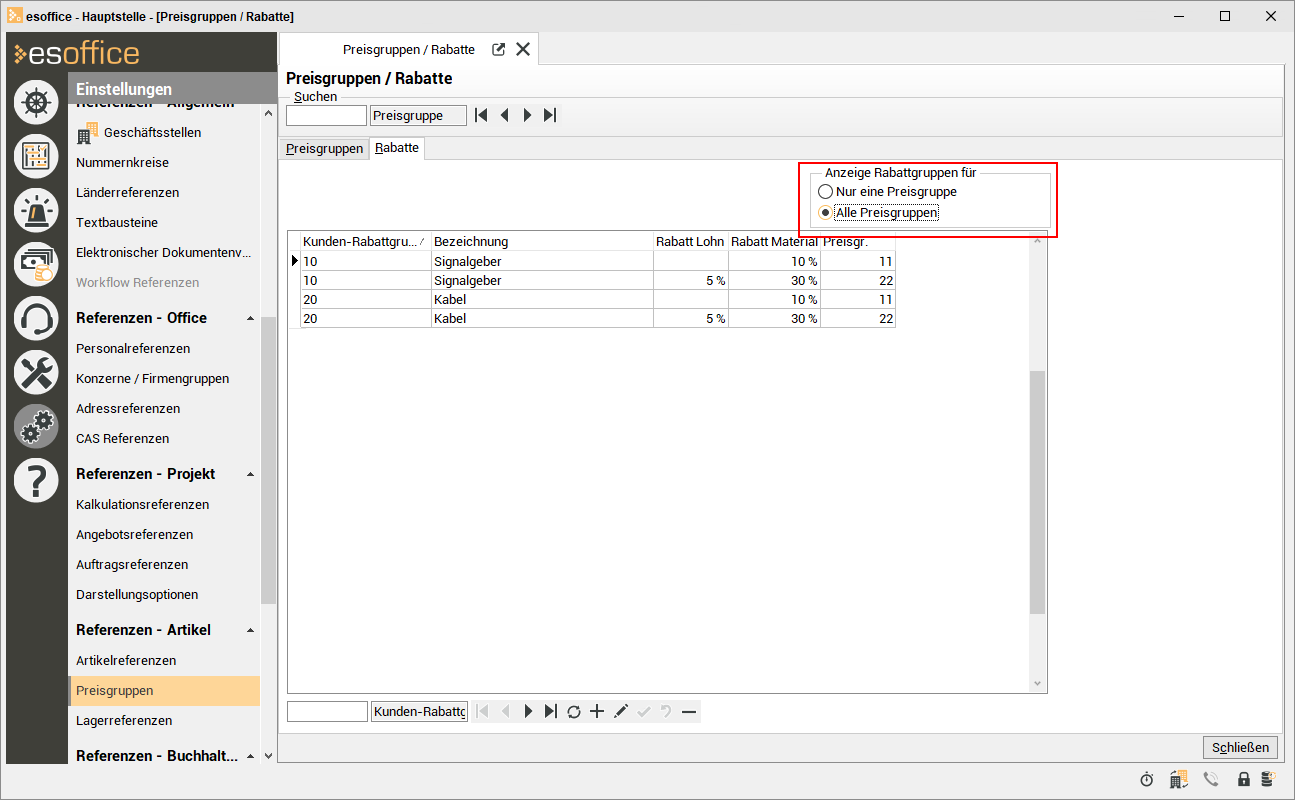Click the Schließen button
The width and height of the screenshot is (1295, 800).
[1240, 747]
